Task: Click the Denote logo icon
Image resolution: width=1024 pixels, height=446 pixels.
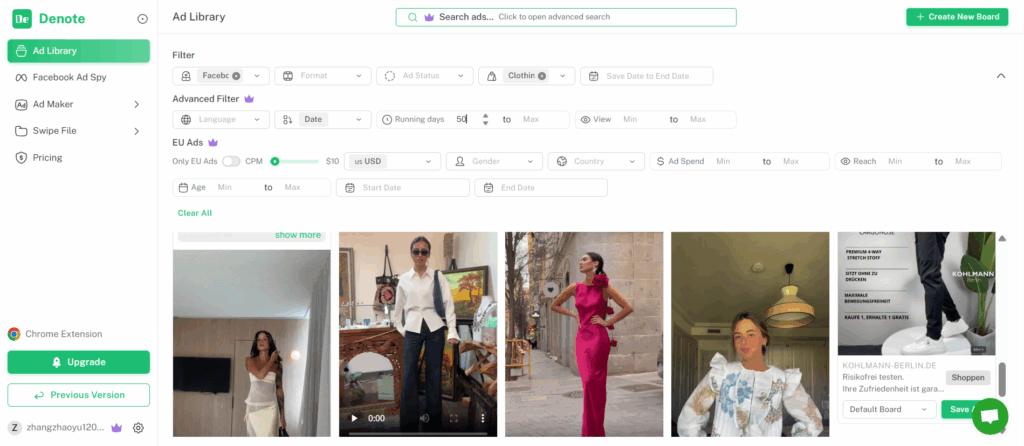Action: click(x=22, y=19)
